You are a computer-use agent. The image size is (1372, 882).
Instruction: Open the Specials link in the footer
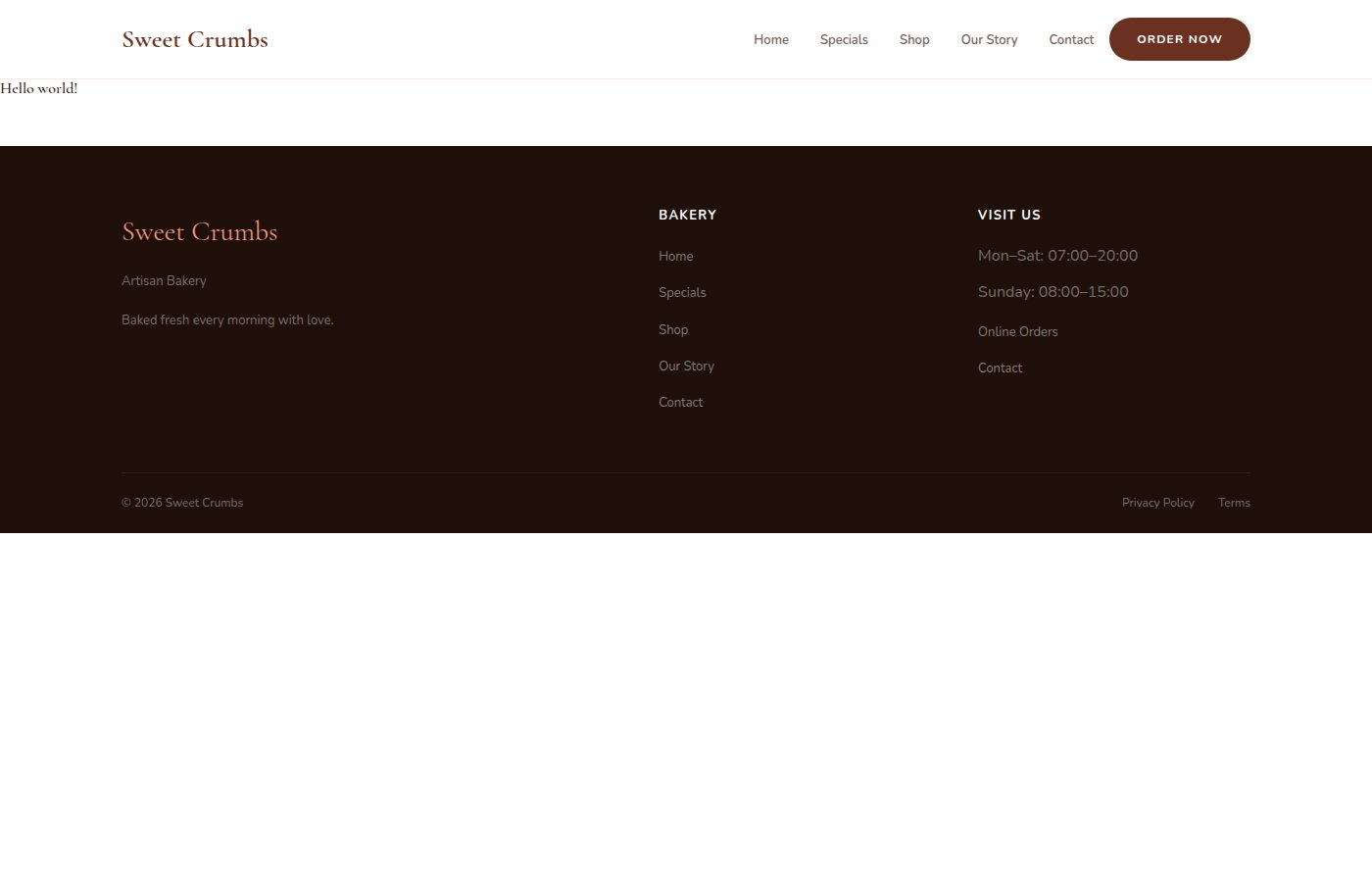(x=682, y=292)
